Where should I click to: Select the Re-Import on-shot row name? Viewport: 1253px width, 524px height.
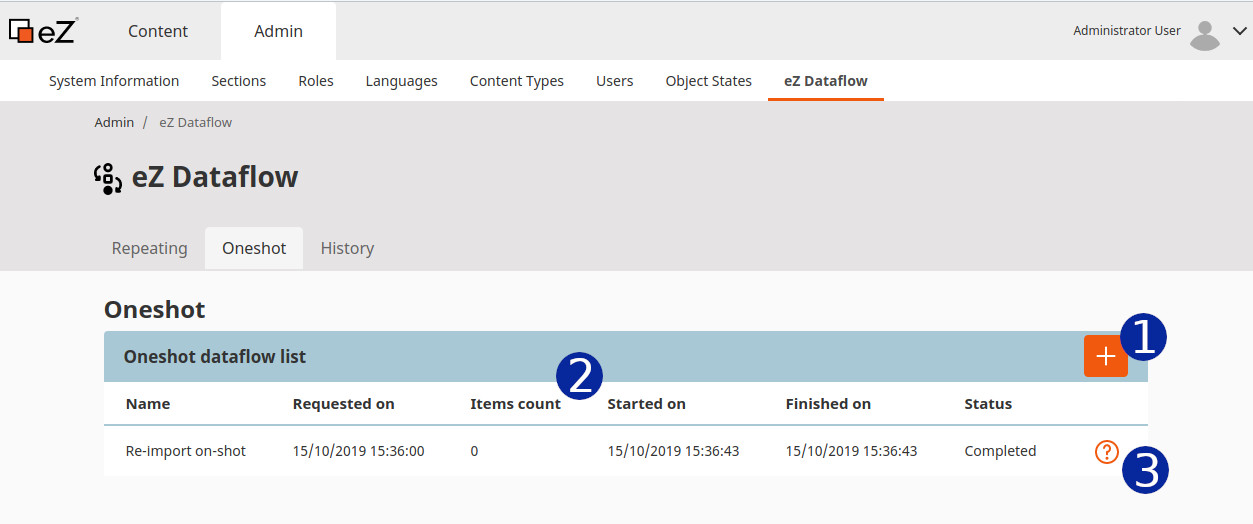[186, 451]
